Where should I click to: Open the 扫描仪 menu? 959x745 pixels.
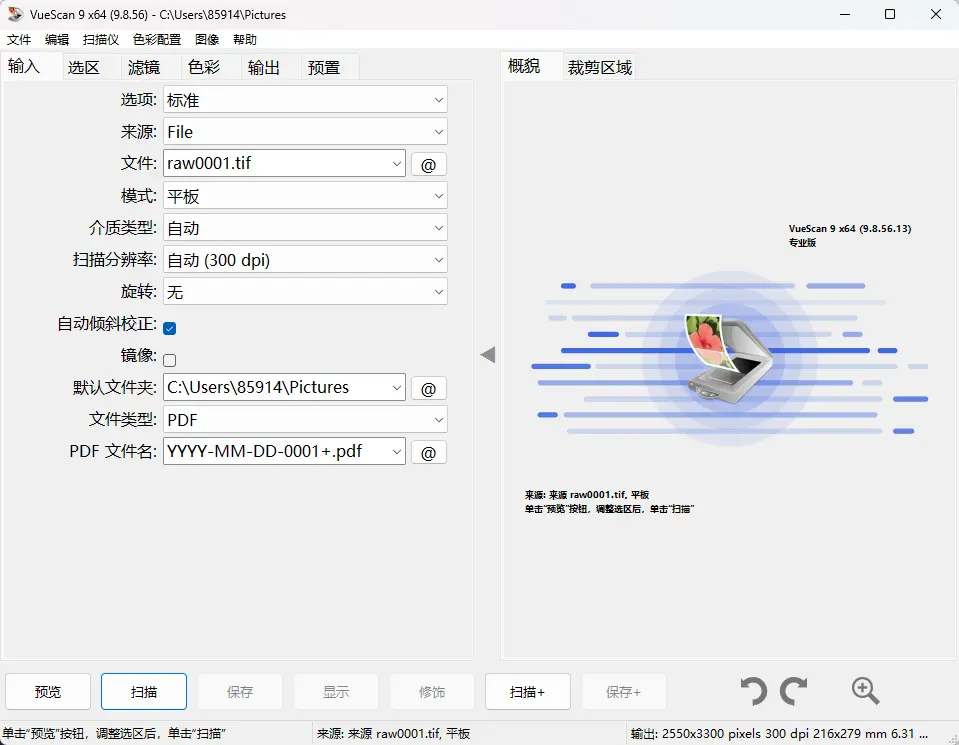(x=101, y=40)
